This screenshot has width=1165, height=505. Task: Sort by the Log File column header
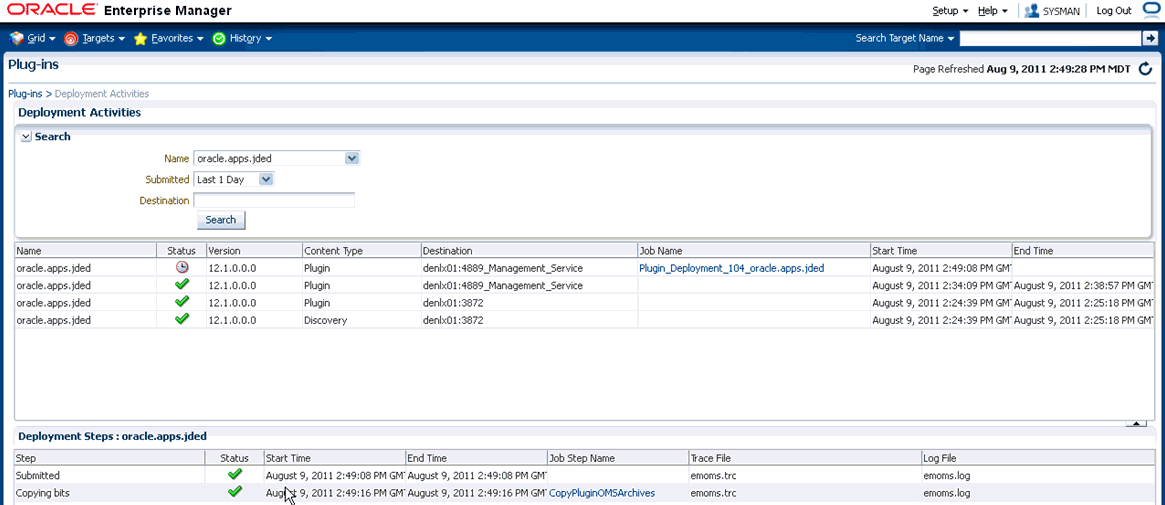point(1037,458)
